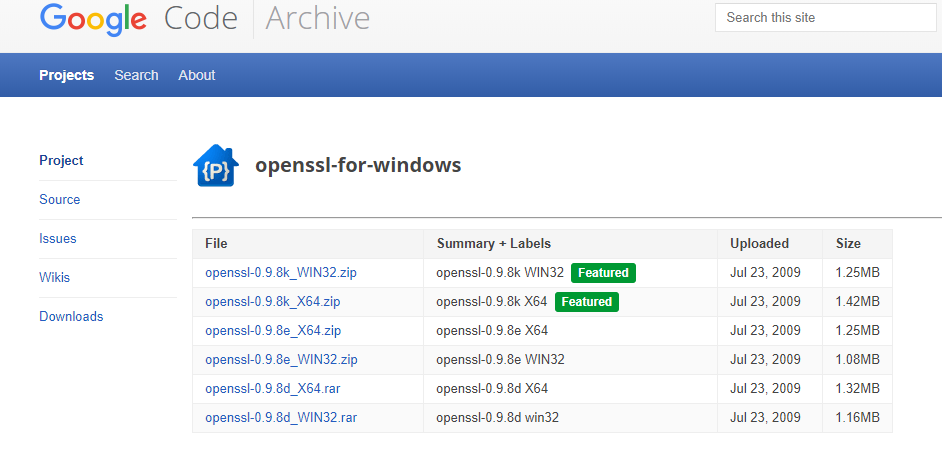Screen dimensions: 942x455
Task: Open the About nav item
Action: [x=196, y=75]
